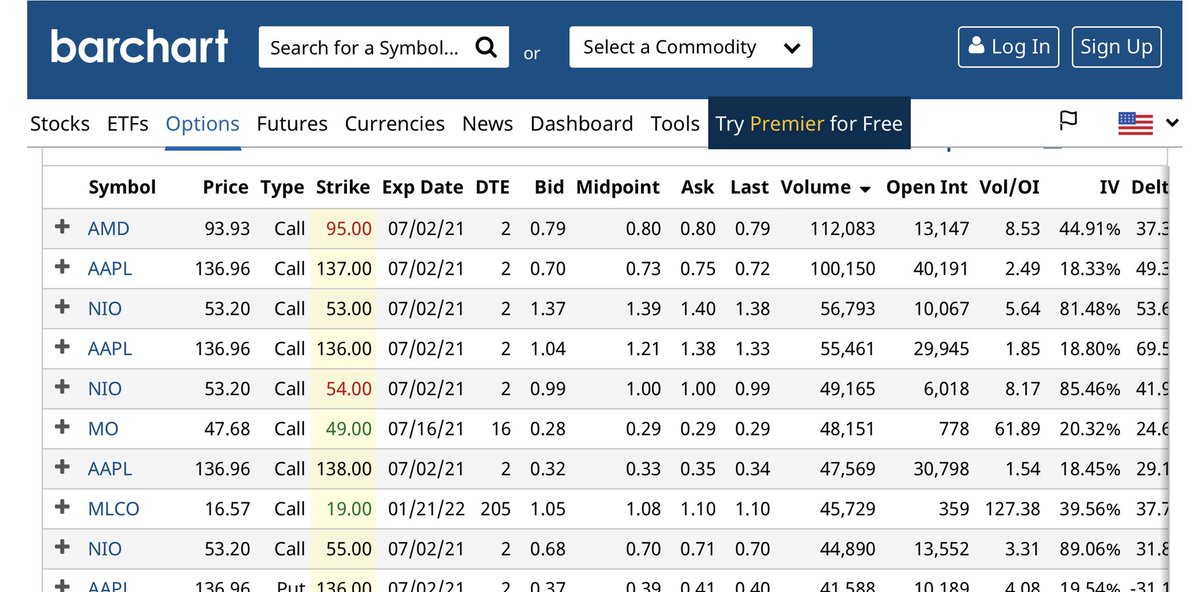Click the barchart logo
The height and width of the screenshot is (592, 1200).
pyautogui.click(x=139, y=47)
